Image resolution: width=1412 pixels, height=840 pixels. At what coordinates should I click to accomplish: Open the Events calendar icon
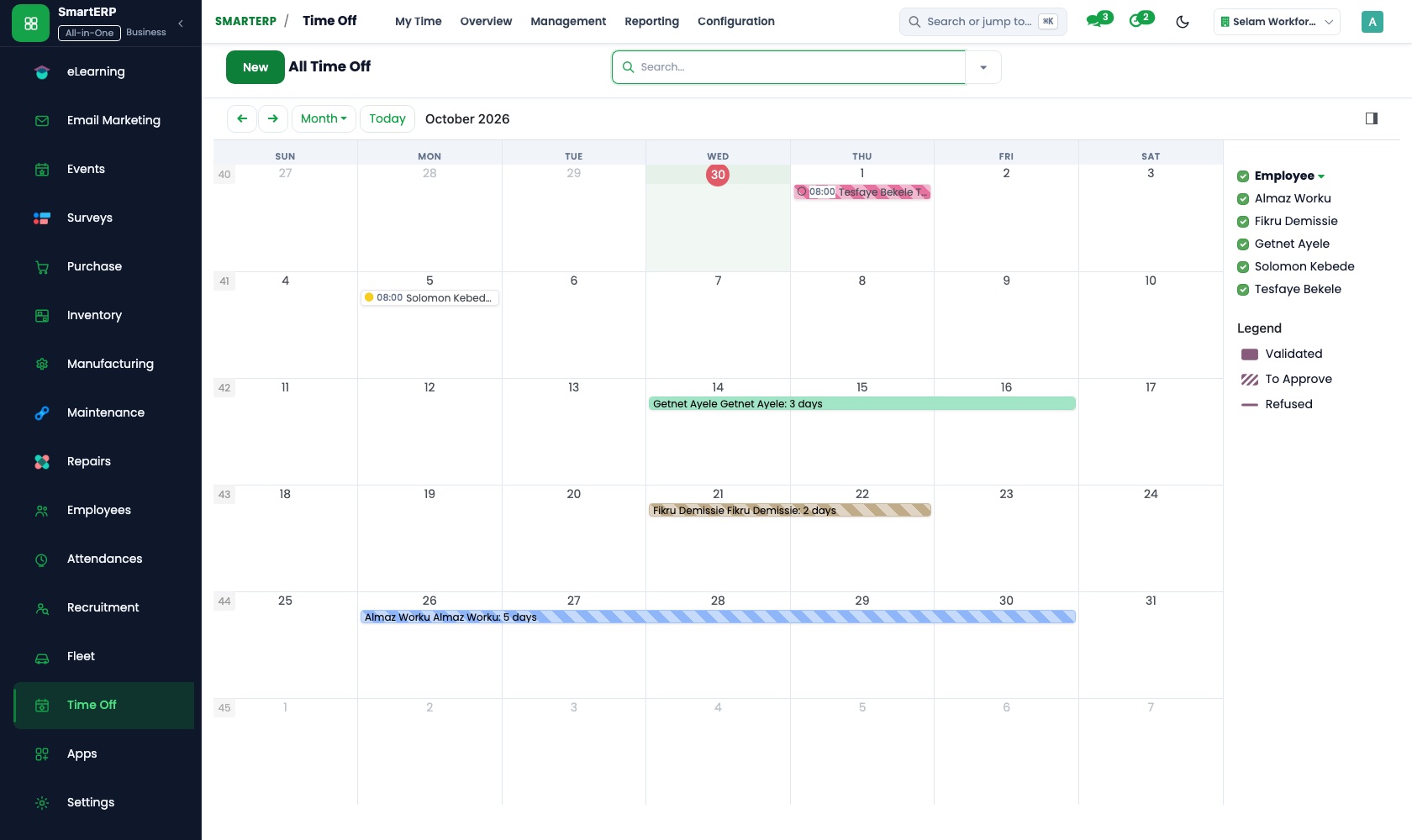42,170
